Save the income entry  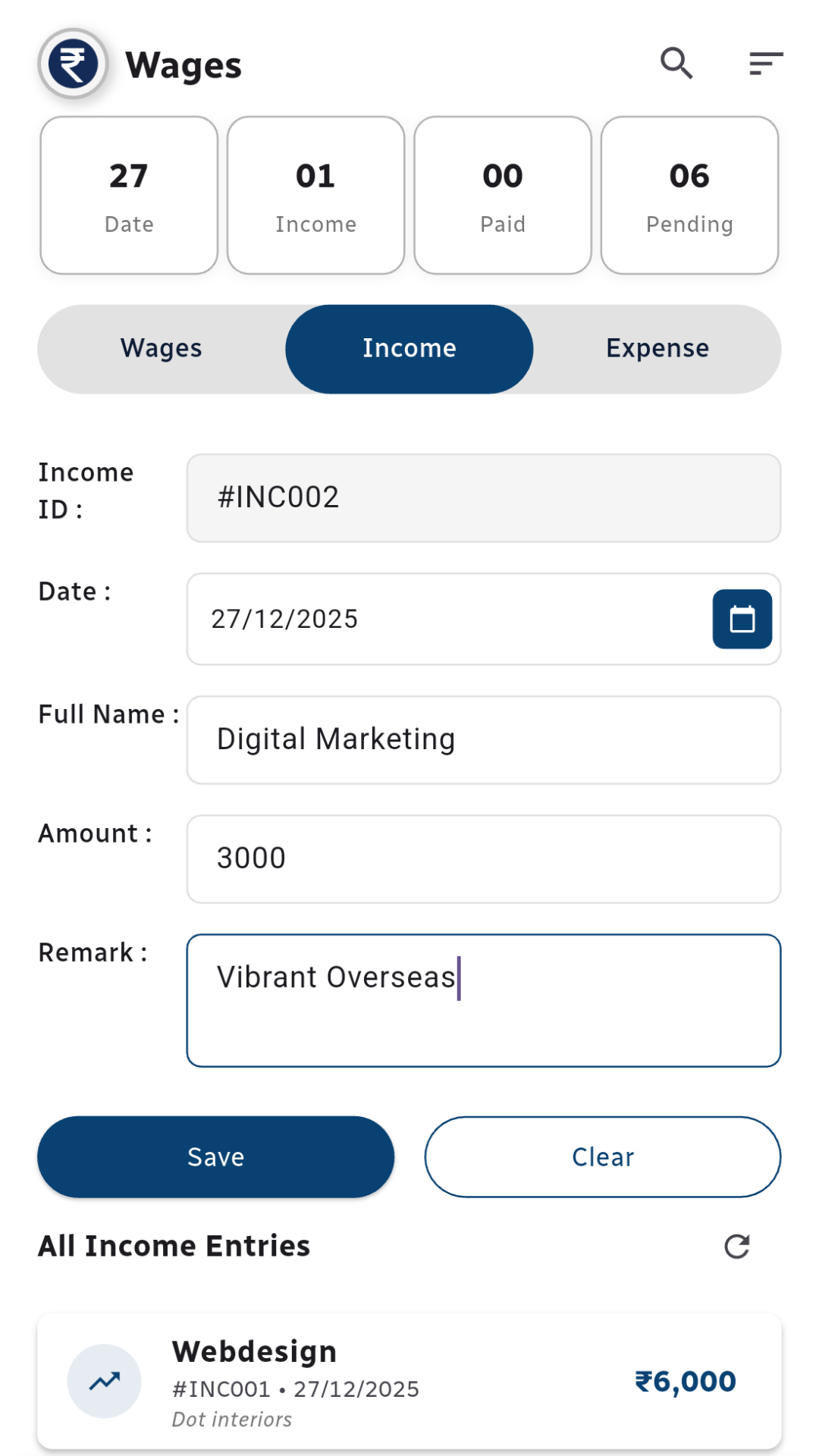tap(216, 1156)
